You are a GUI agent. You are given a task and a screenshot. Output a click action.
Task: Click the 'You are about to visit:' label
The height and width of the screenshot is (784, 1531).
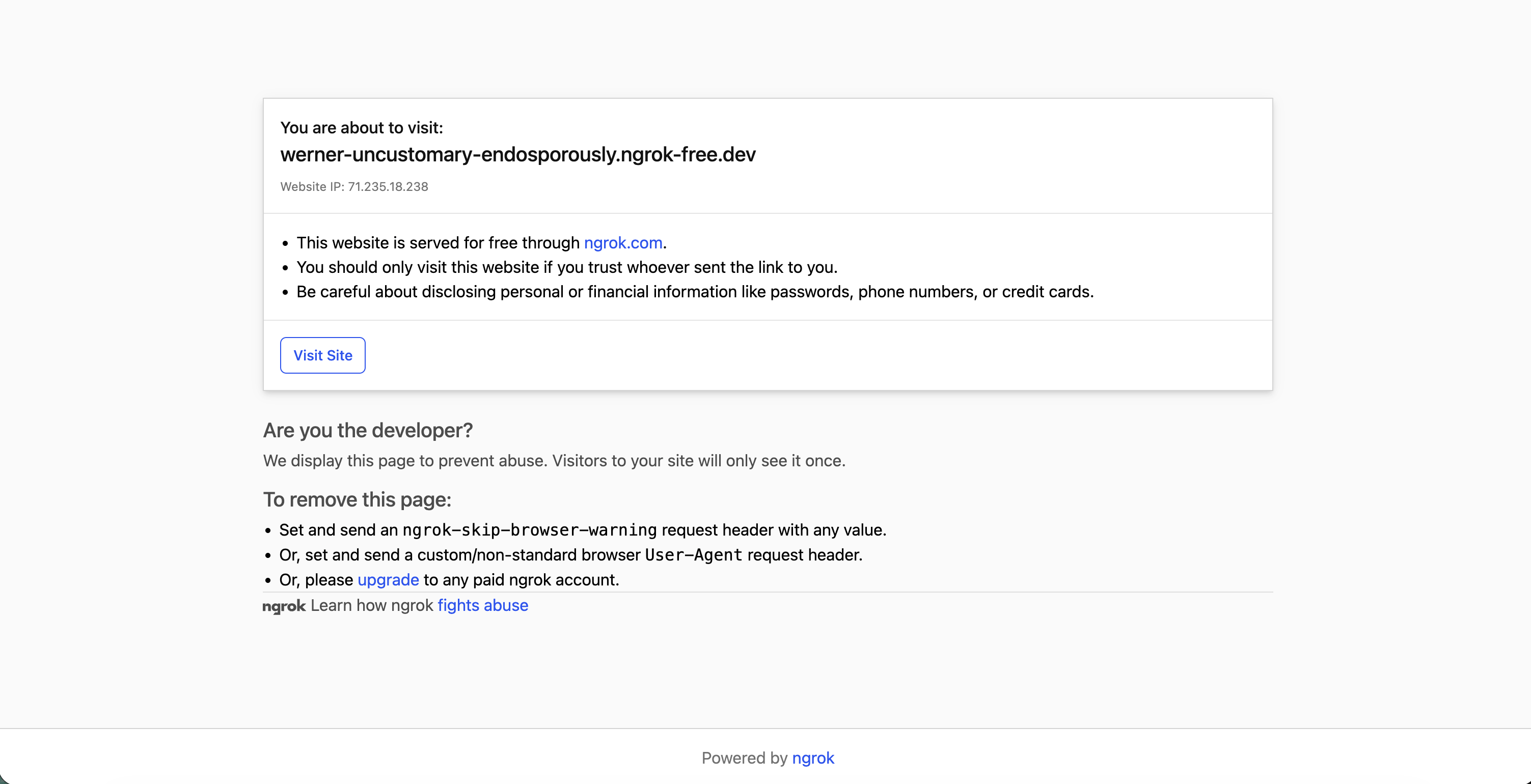(x=361, y=128)
